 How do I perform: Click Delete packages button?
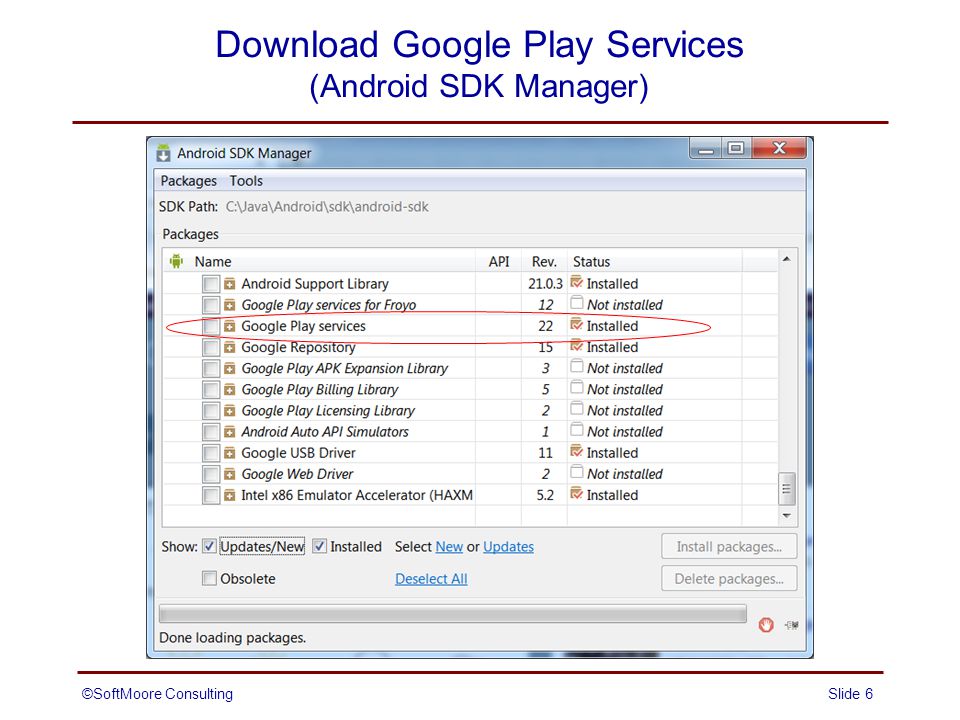[x=729, y=579]
